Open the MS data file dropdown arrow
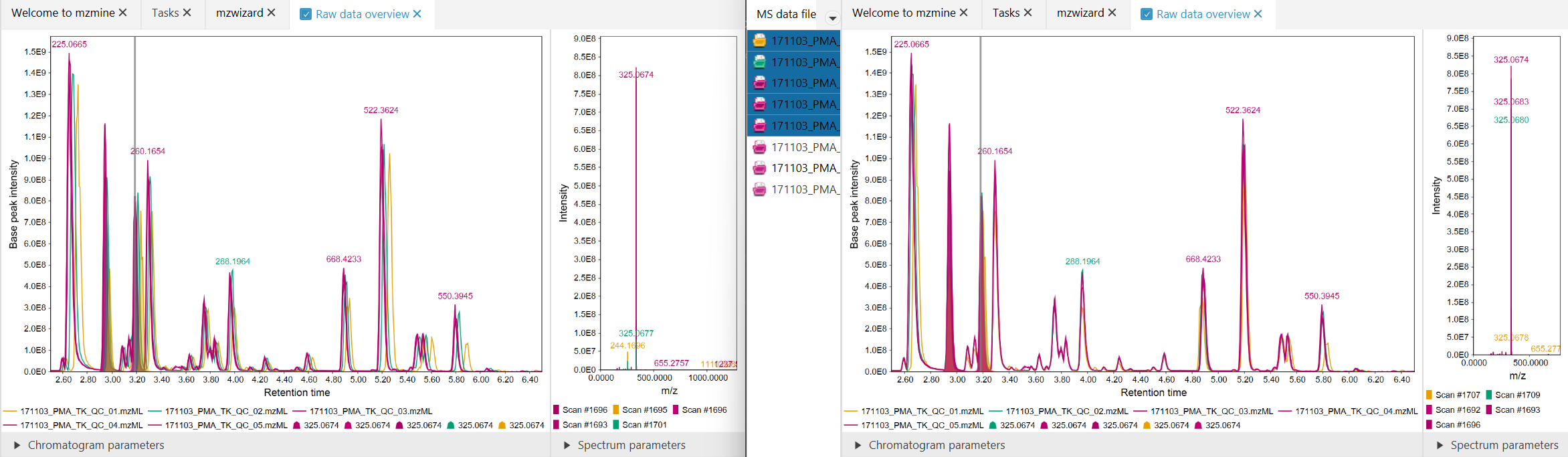Screen dimensions: 1568x457 (x=832, y=18)
